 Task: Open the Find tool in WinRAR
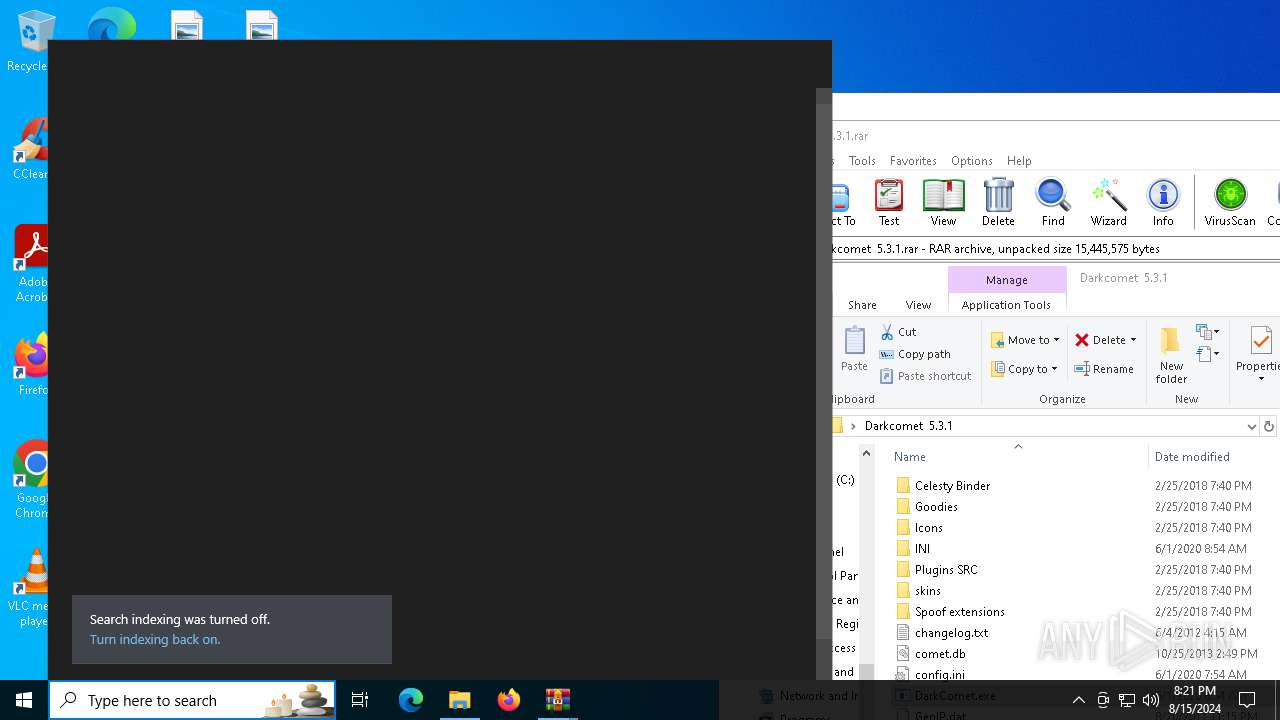(x=1053, y=202)
